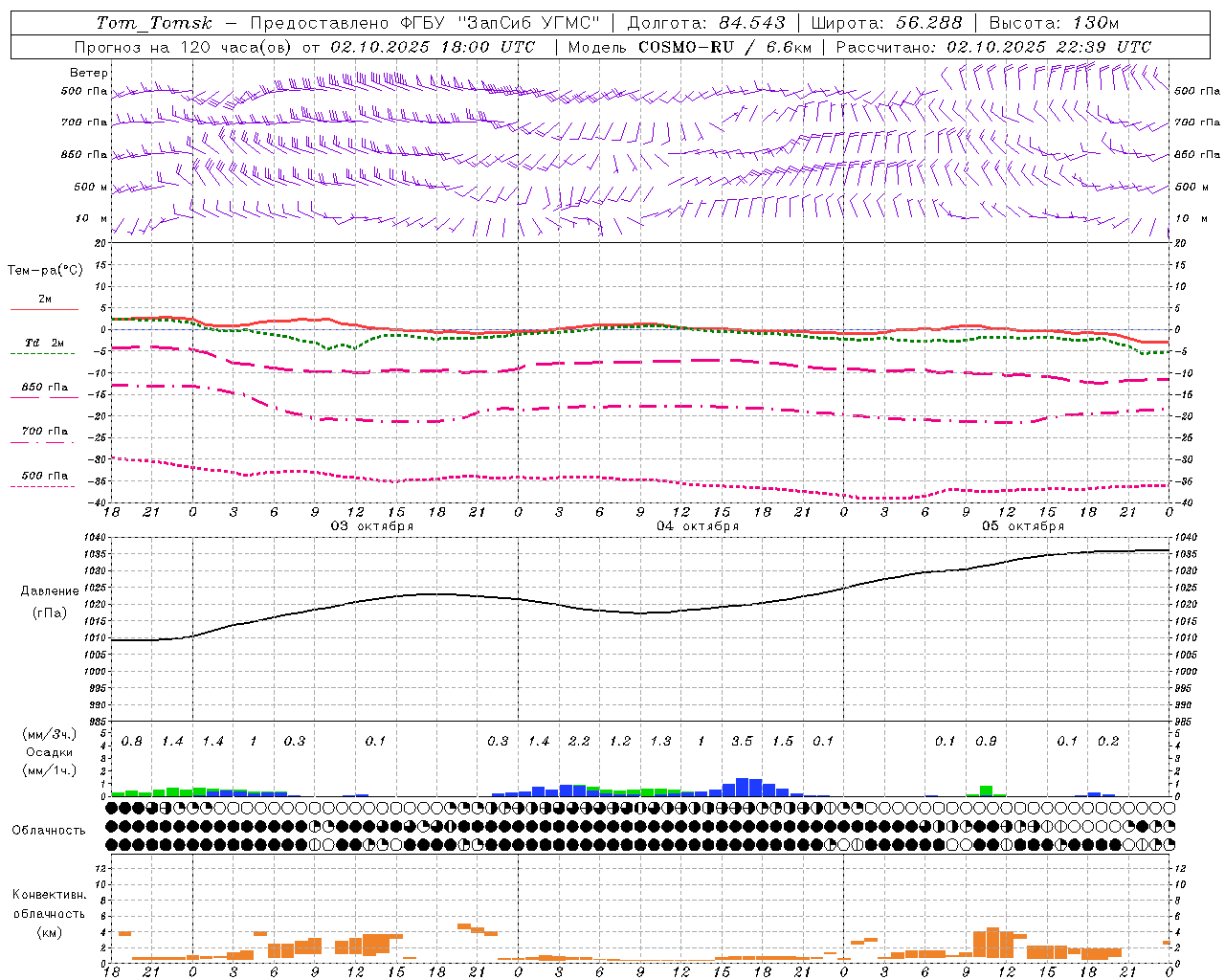Click the "700 гПа" temperature legend entry

44,432
